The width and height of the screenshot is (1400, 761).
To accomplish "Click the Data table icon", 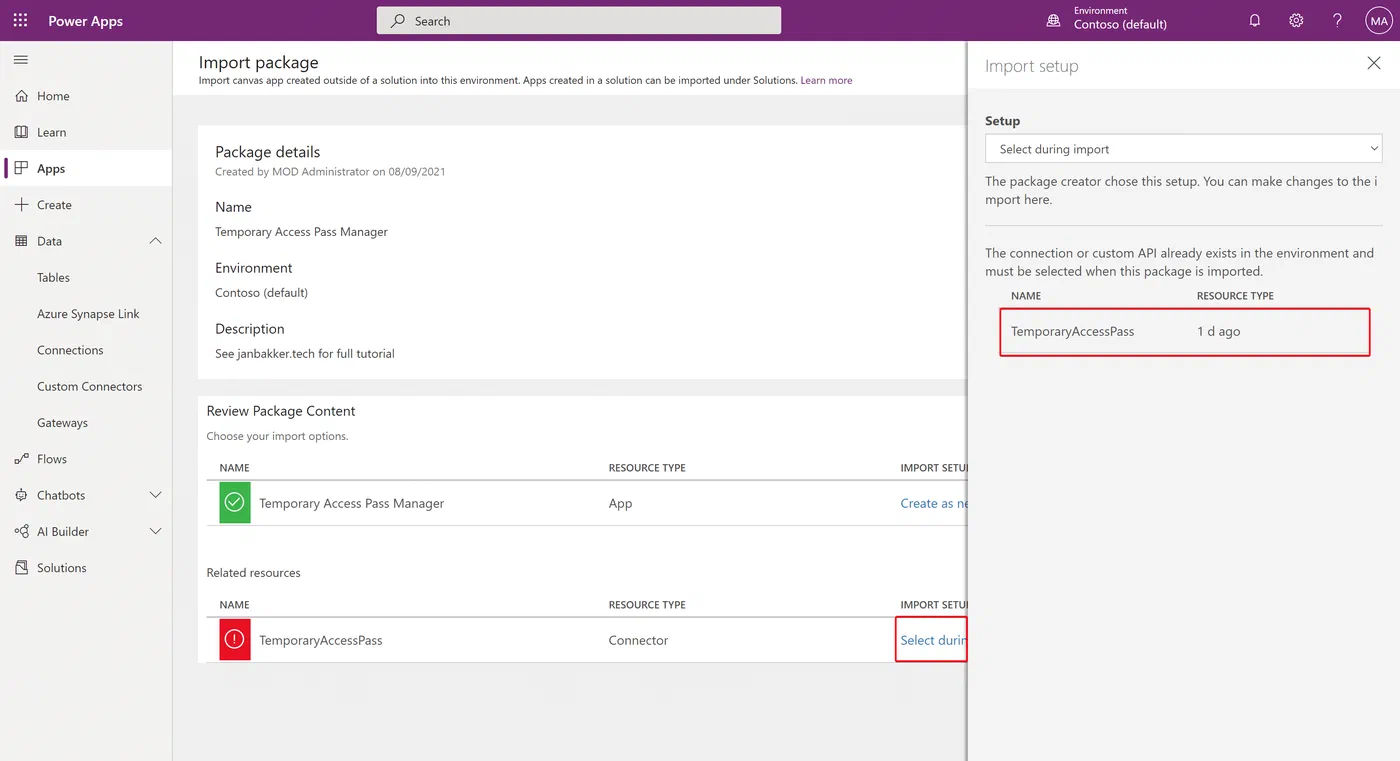I will [x=21, y=241].
